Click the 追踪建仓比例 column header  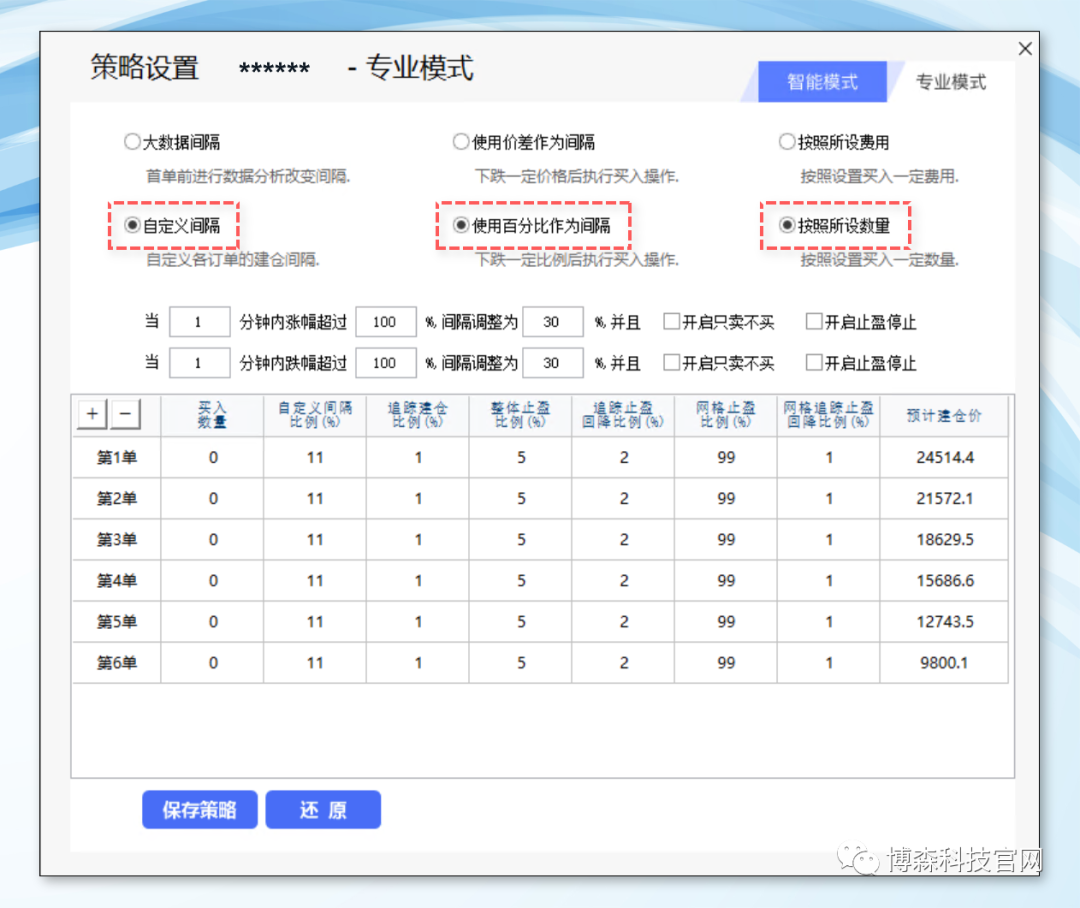point(417,415)
